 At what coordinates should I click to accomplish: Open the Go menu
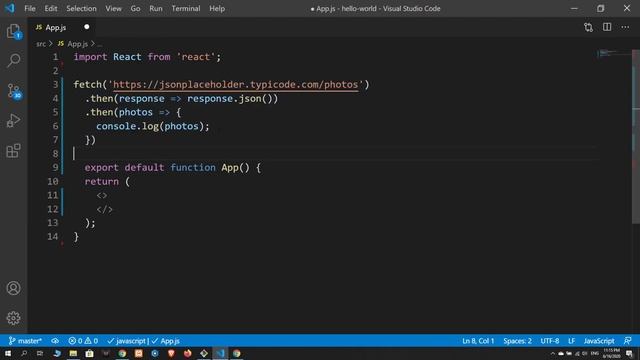coord(135,8)
